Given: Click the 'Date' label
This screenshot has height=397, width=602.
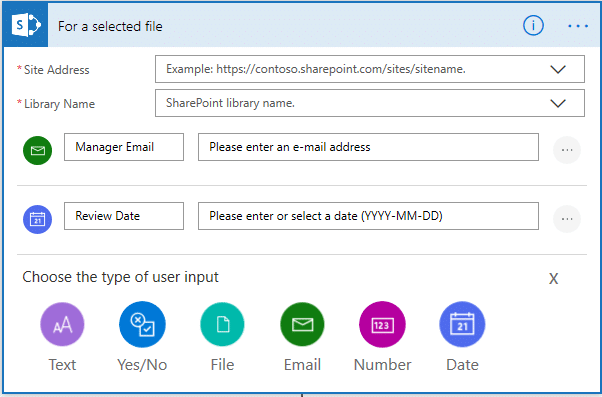Looking at the screenshot, I should tap(462, 365).
